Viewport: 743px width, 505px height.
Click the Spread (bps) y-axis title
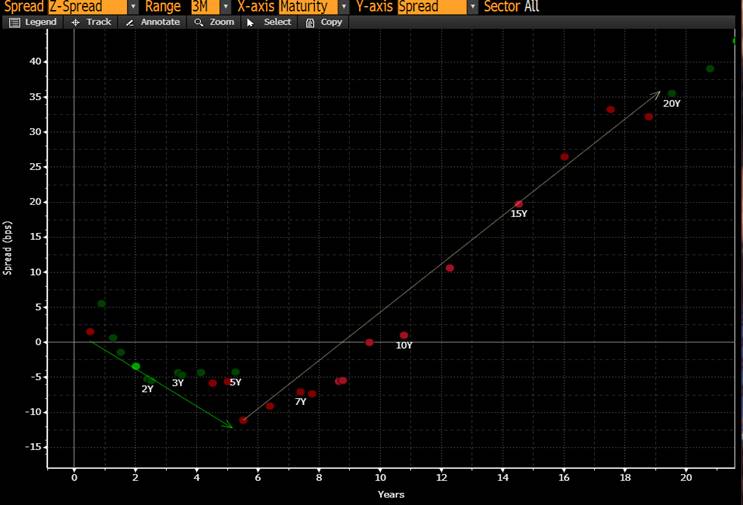click(x=7, y=248)
